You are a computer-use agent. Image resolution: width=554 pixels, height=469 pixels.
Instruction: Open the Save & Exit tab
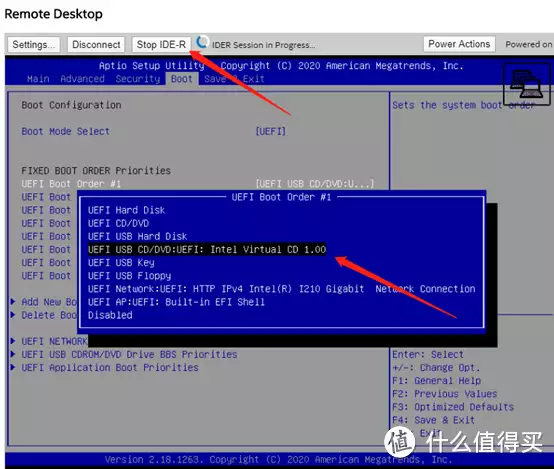click(x=234, y=78)
